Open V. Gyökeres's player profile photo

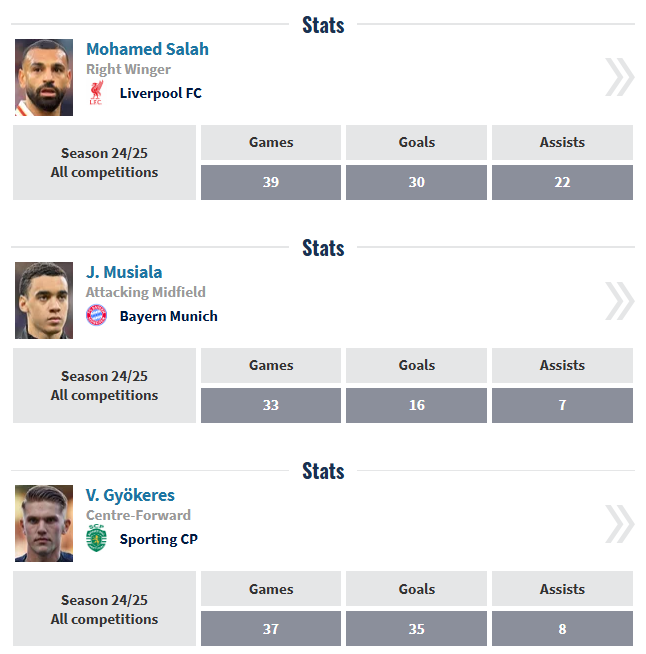pos(44,524)
